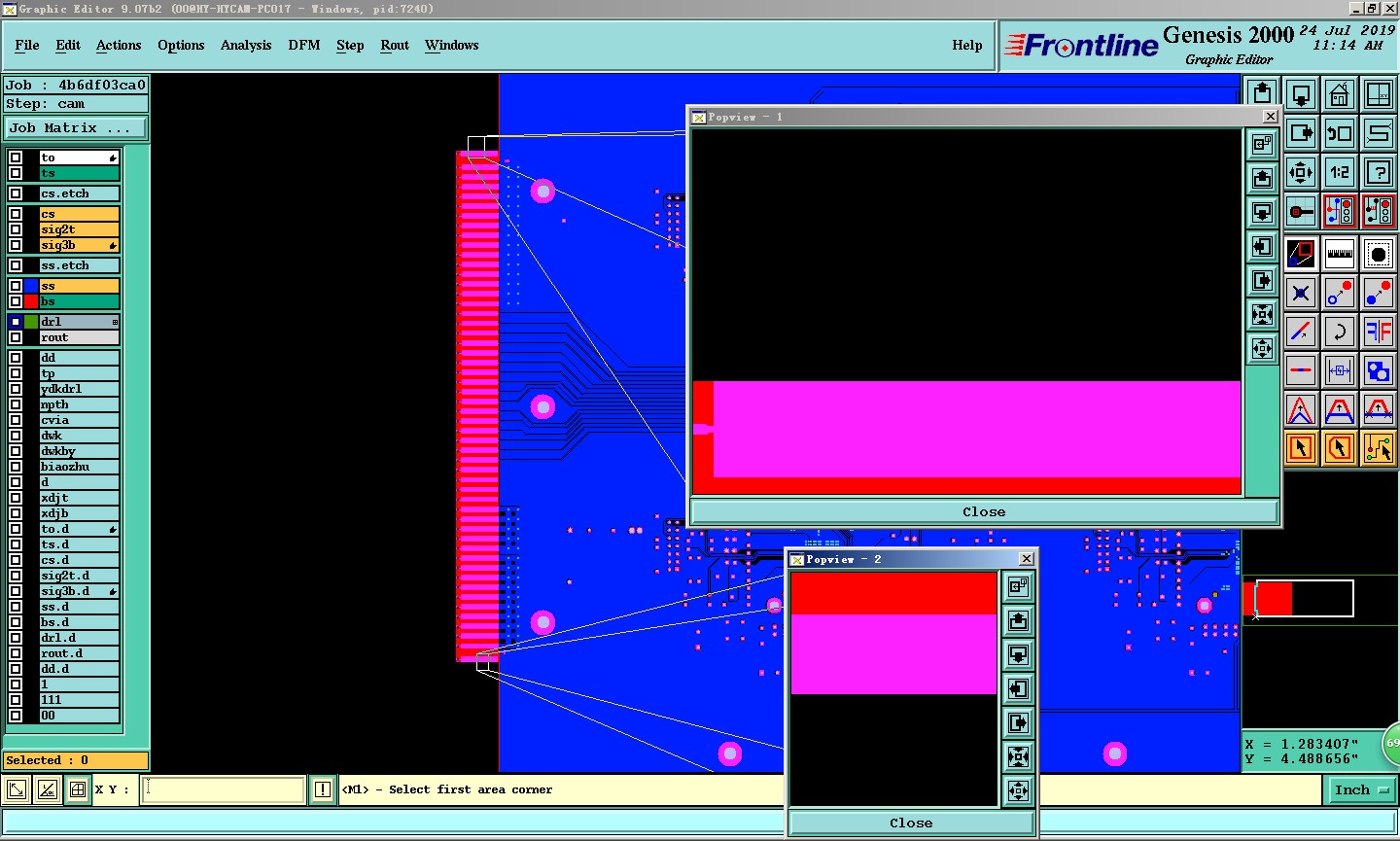Screen dimensions: 1400x841
Task: Toggle the checkbox for layer sig2t
Action: pyautogui.click(x=16, y=229)
